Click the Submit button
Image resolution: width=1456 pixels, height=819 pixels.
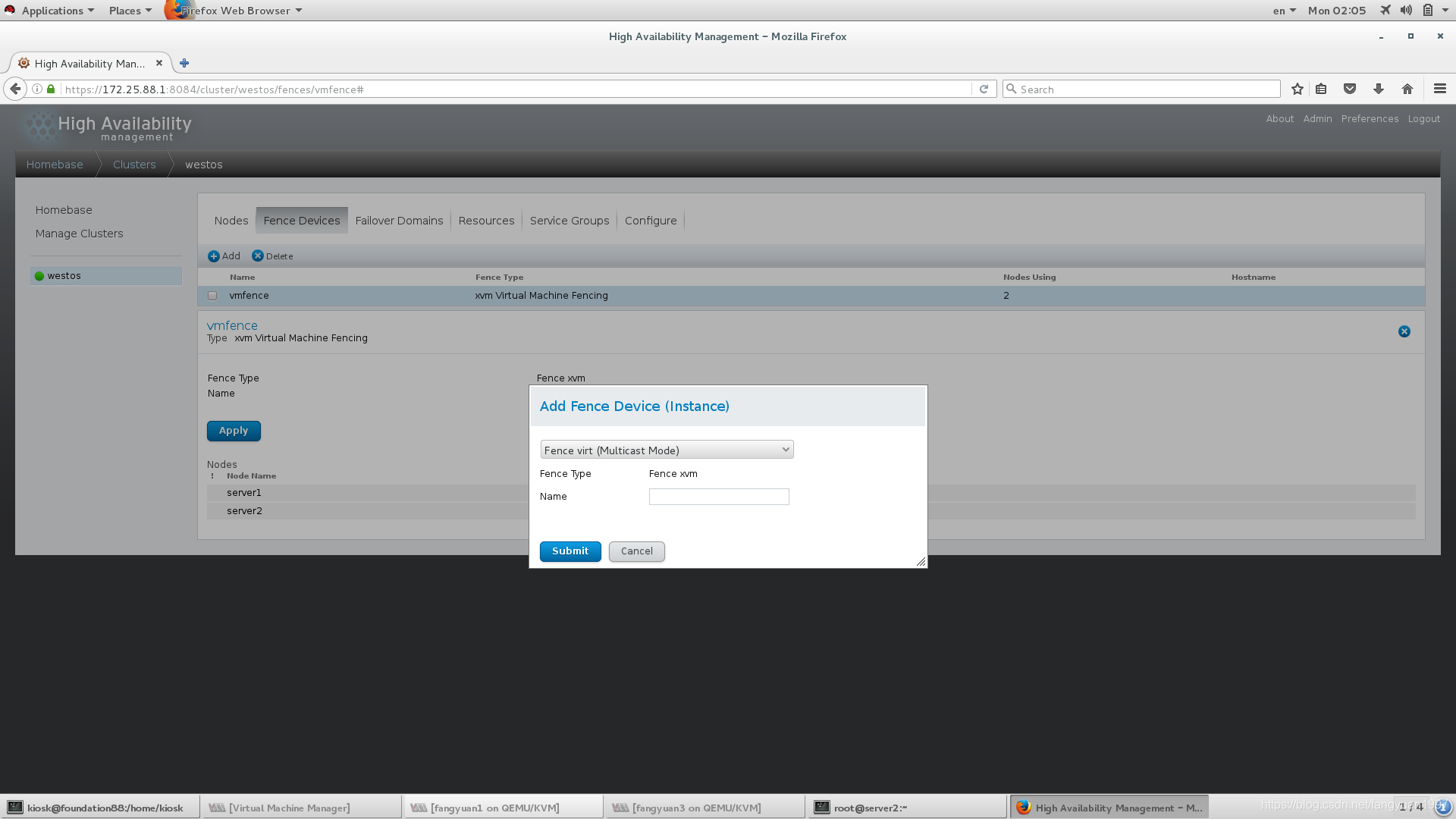[570, 551]
